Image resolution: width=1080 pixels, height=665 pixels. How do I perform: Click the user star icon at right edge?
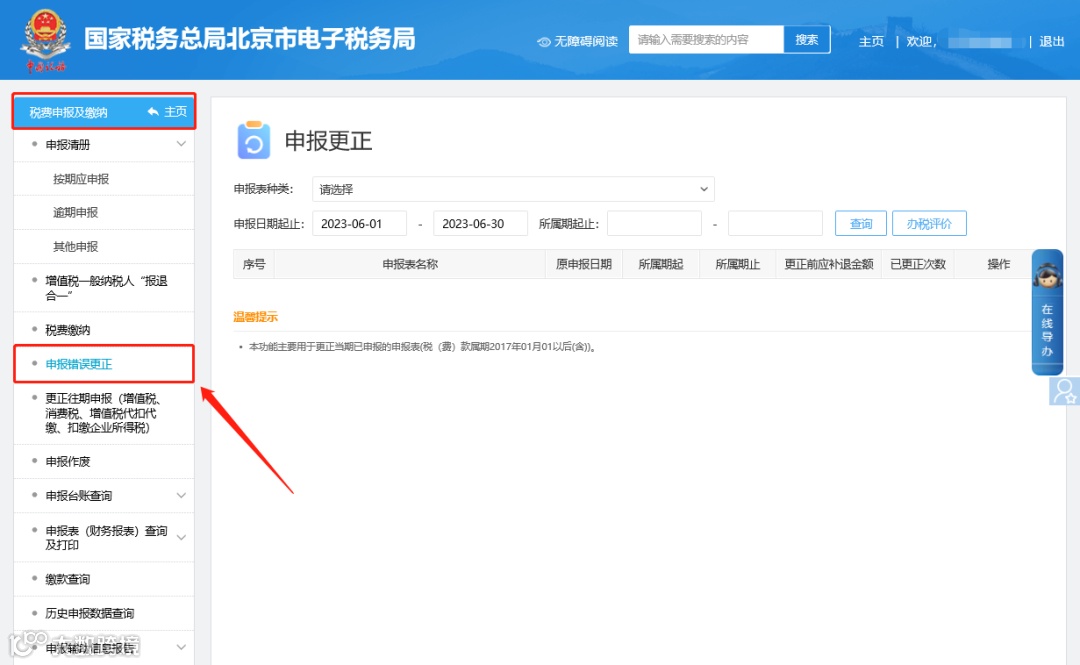(1064, 391)
